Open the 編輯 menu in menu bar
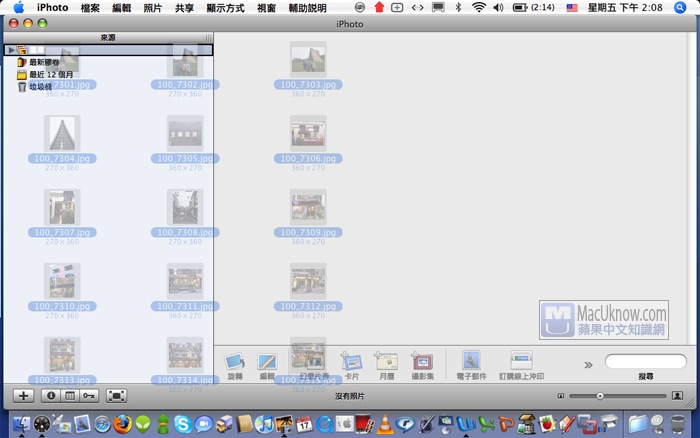This screenshot has height=438, width=700. pos(121,8)
